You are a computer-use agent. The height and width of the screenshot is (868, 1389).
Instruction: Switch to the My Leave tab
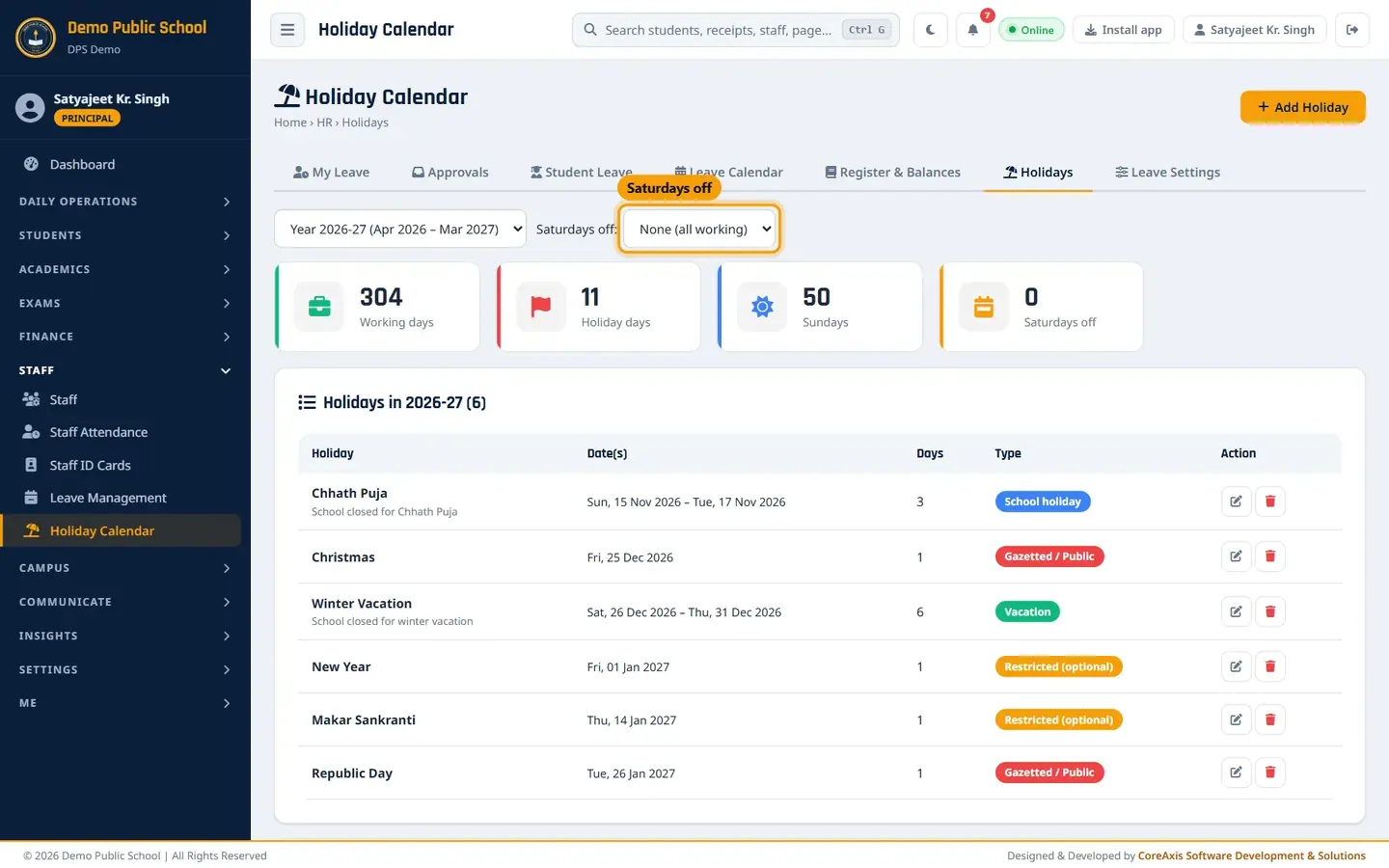tap(331, 173)
